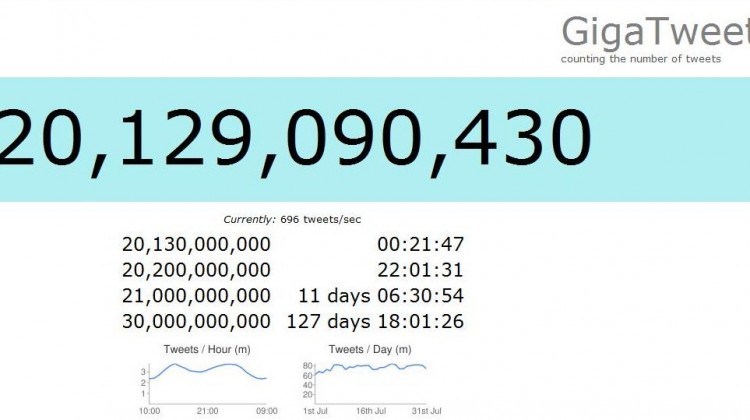Viewport: 750px width, 420px height.
Task: Select the 20,200,000,000 milestone number
Action: (196, 270)
